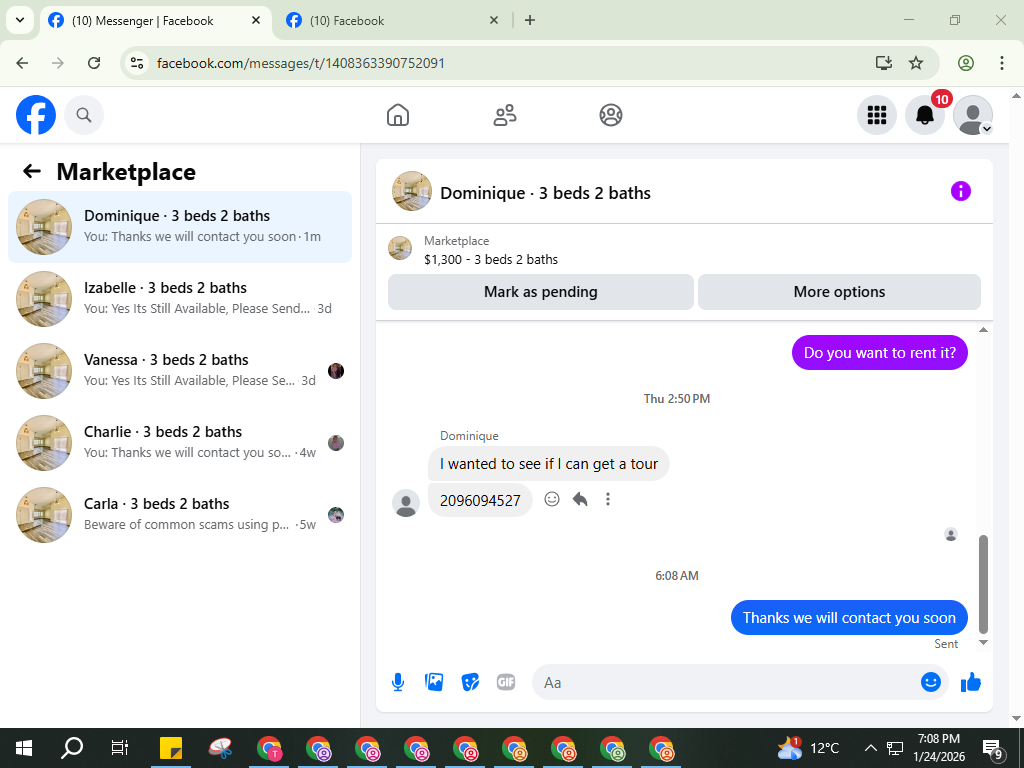
Task: Open the Izabelle conversation
Action: tap(180, 298)
